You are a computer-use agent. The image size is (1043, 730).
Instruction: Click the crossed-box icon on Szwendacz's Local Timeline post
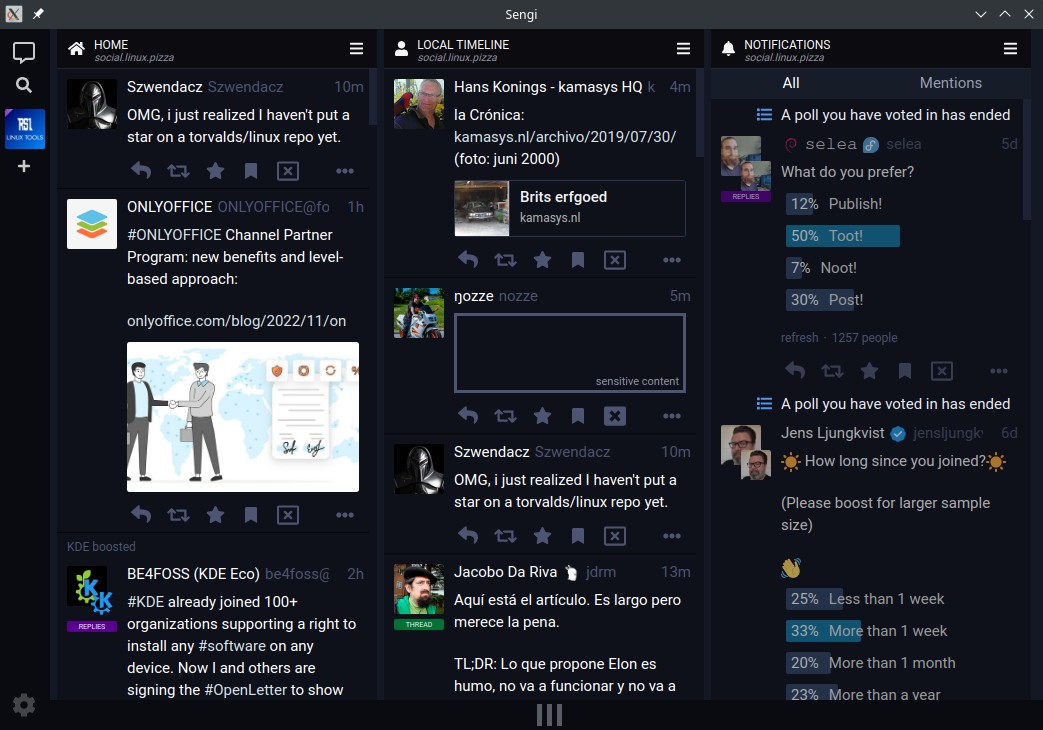pyautogui.click(x=615, y=536)
